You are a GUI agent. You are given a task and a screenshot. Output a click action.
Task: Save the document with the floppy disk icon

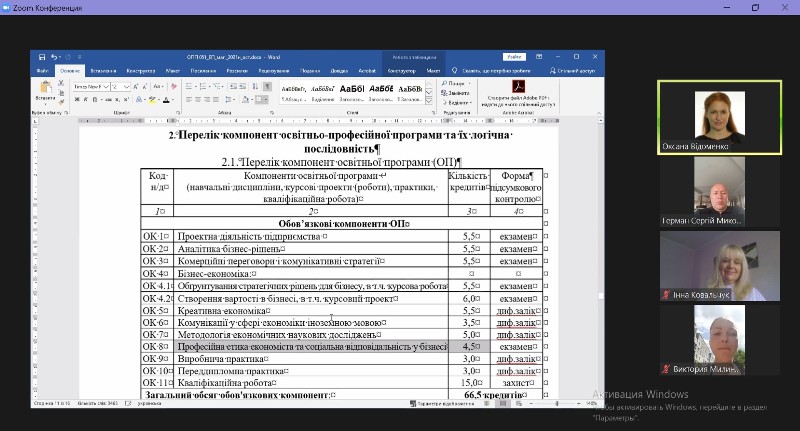(x=42, y=57)
